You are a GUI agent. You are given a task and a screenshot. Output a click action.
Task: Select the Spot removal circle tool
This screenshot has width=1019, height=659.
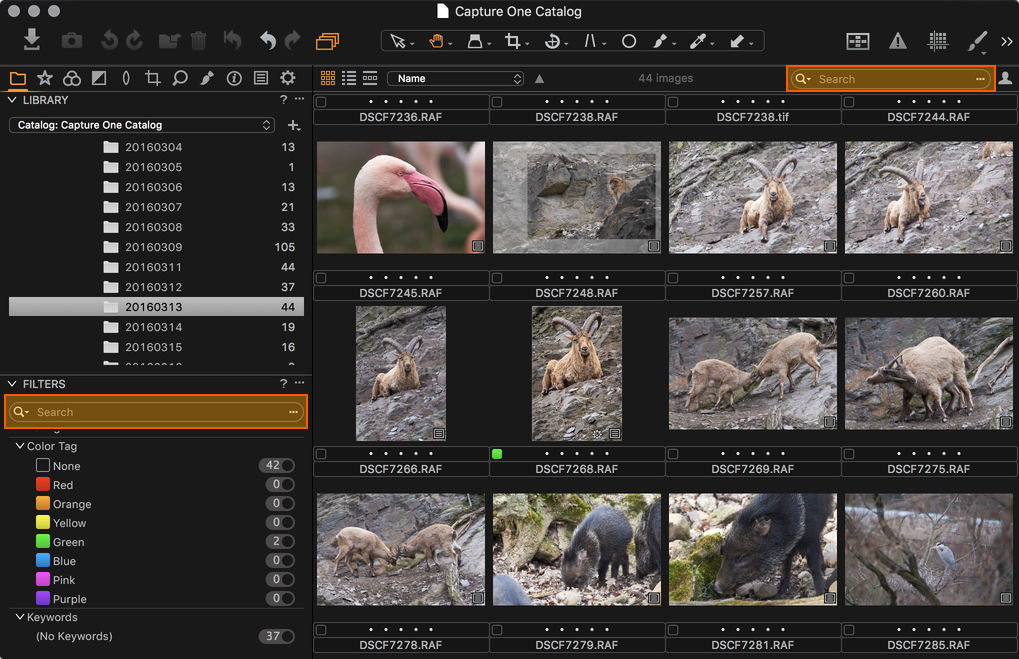628,41
